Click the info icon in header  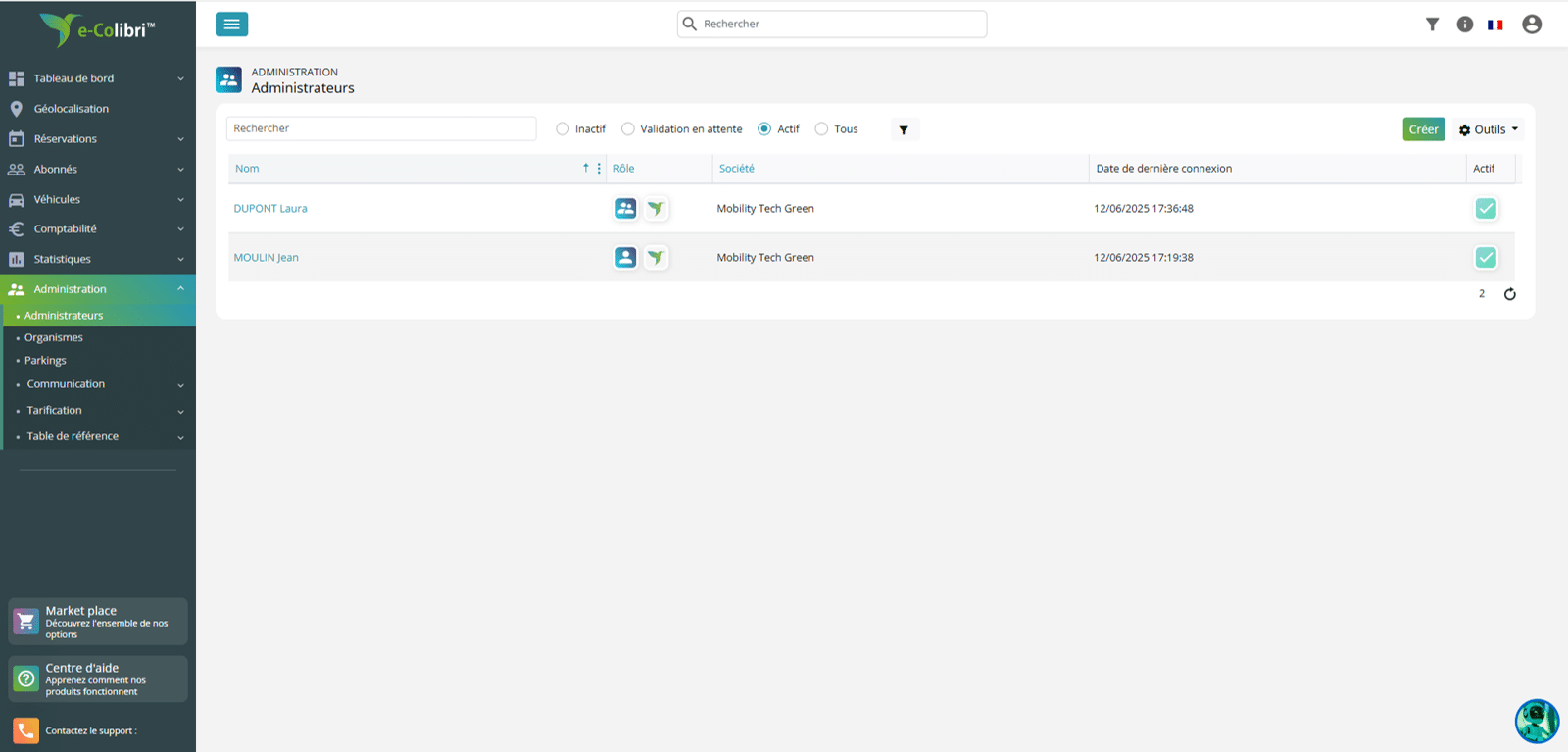[1465, 25]
